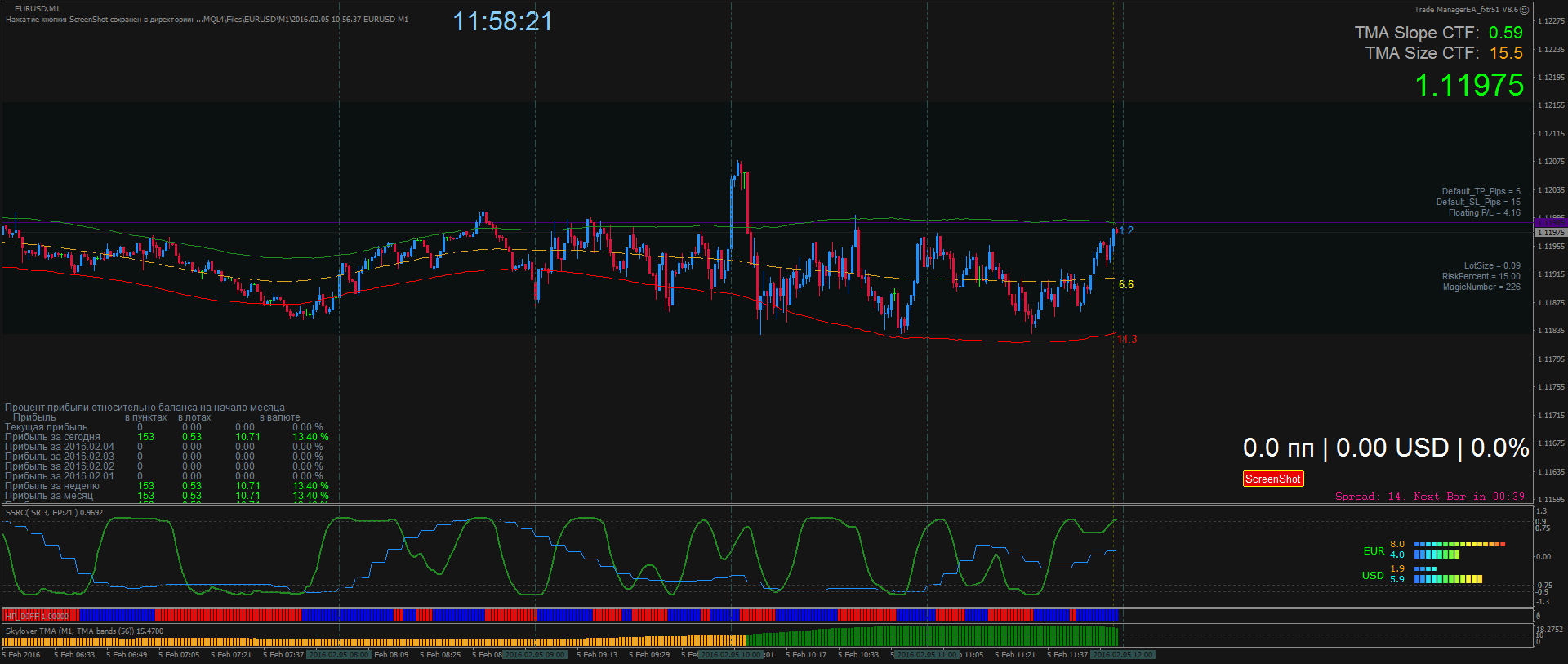Click the RiskPercent = 15.00 line

click(1481, 276)
